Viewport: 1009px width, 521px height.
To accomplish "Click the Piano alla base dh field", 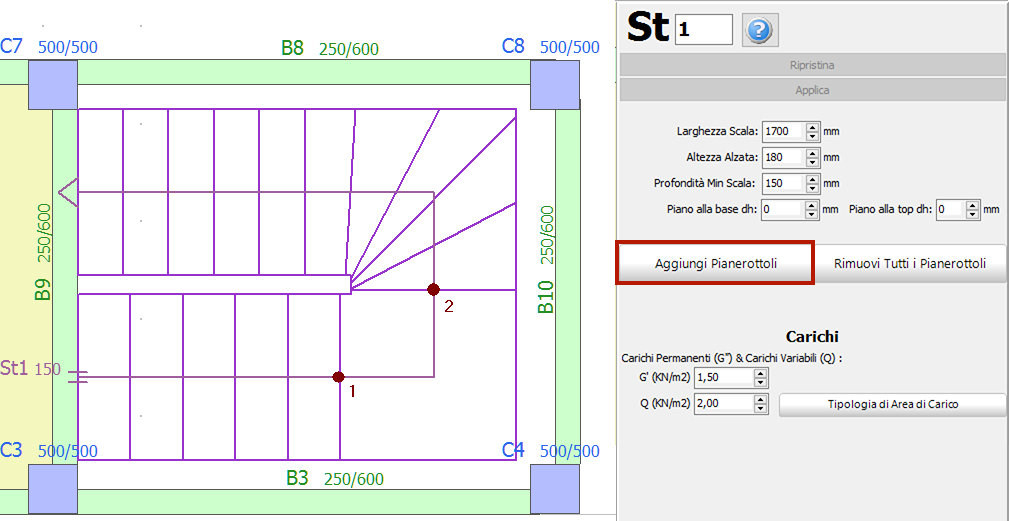I will tap(782, 209).
